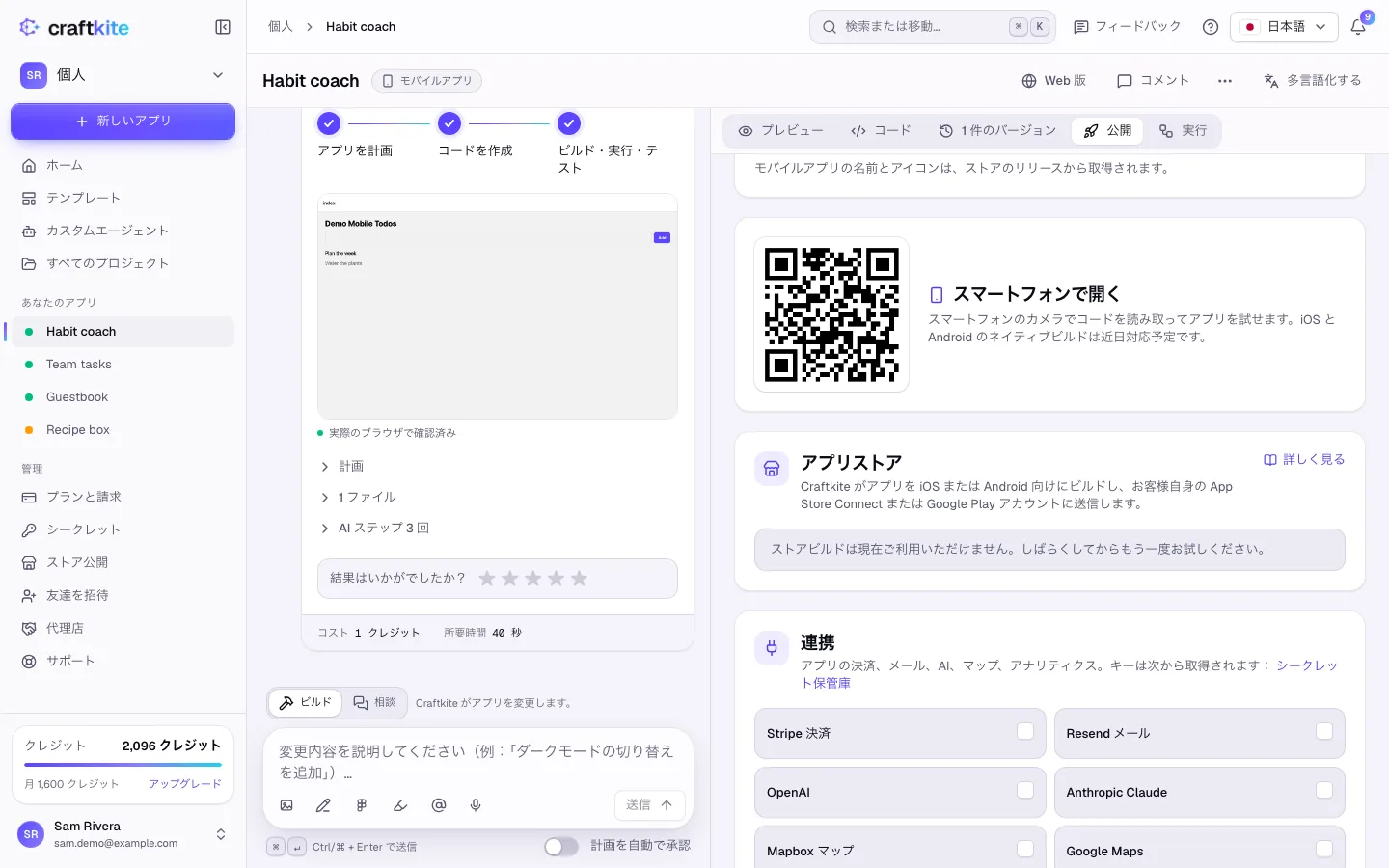Switch to 相談 mode
1389x868 pixels.
click(374, 703)
